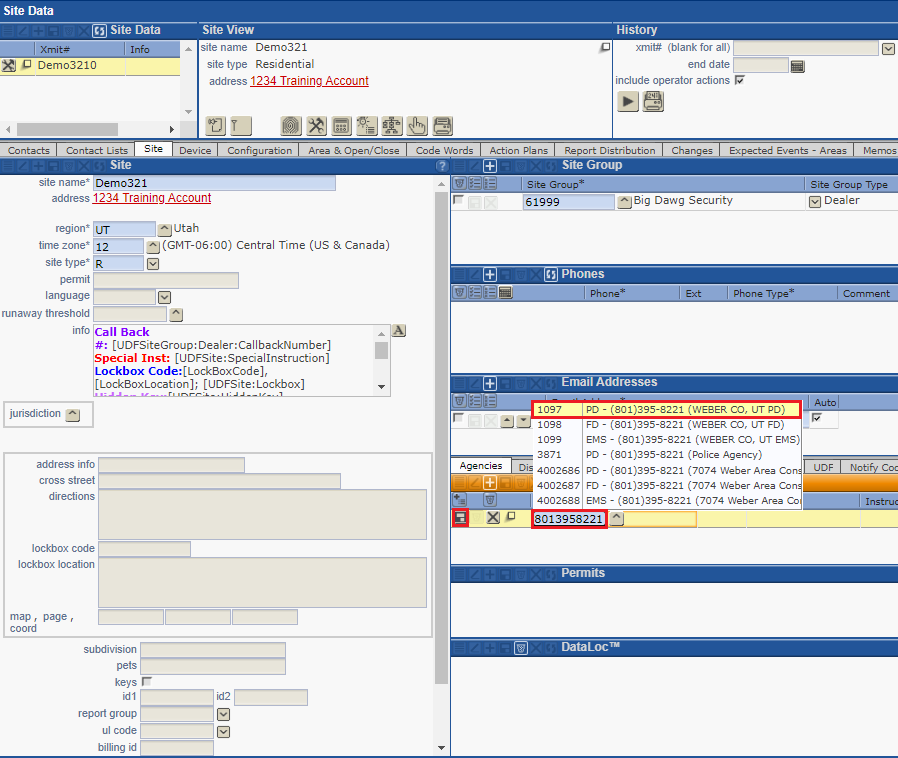Screen dimensions: 898x758
Task: Toggle the include operator actions checkbox
Action: click(x=739, y=81)
